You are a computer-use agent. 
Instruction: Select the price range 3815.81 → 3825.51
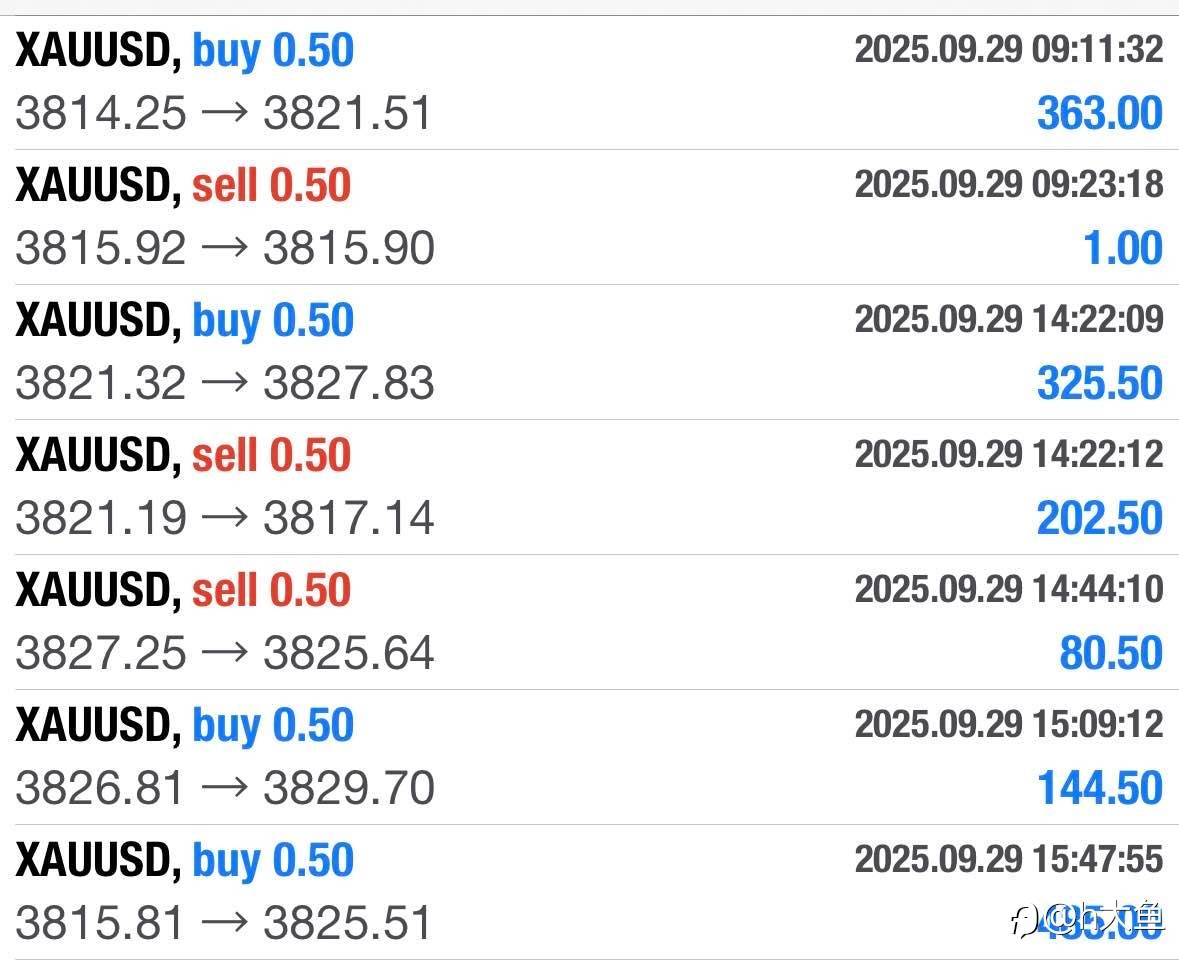(x=223, y=923)
